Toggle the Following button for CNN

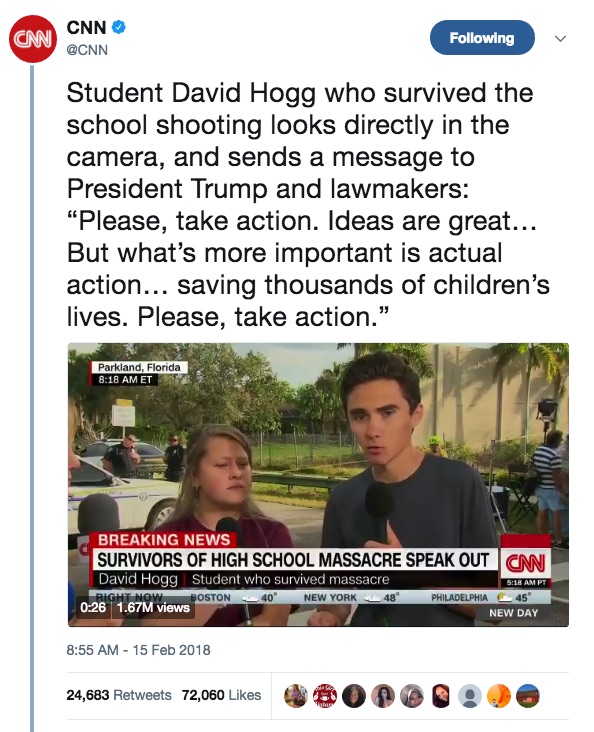coord(482,38)
